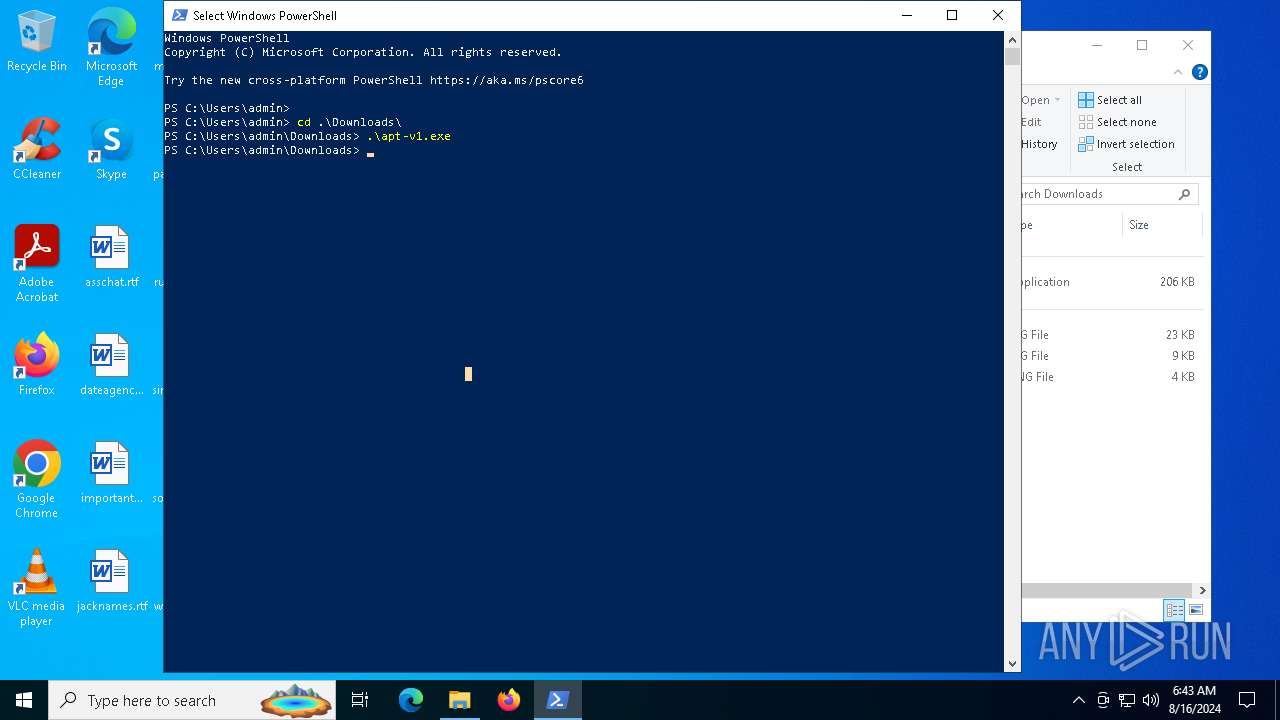
Task: Click the Size column header
Action: (x=1160, y=225)
